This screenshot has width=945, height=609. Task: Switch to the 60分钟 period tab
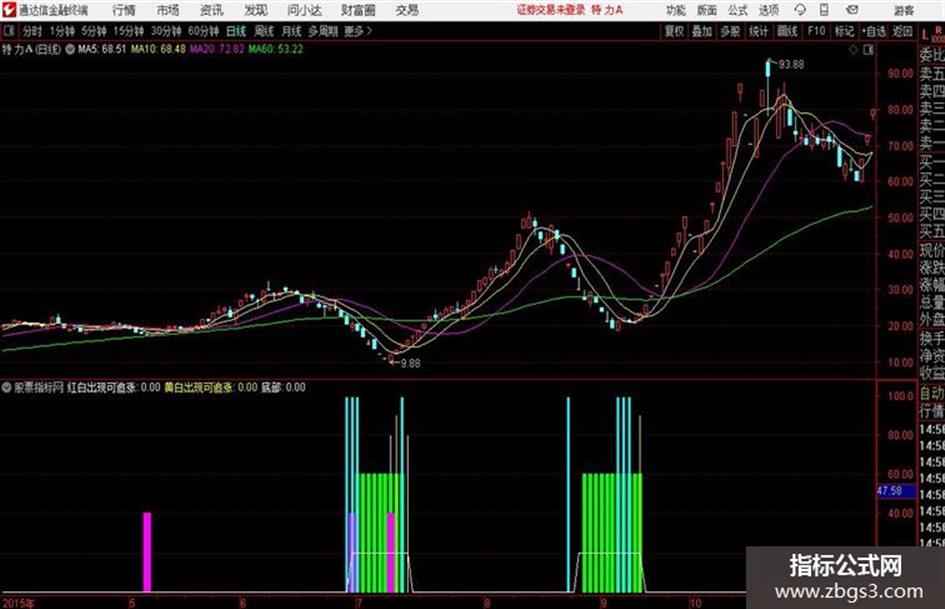click(x=204, y=31)
